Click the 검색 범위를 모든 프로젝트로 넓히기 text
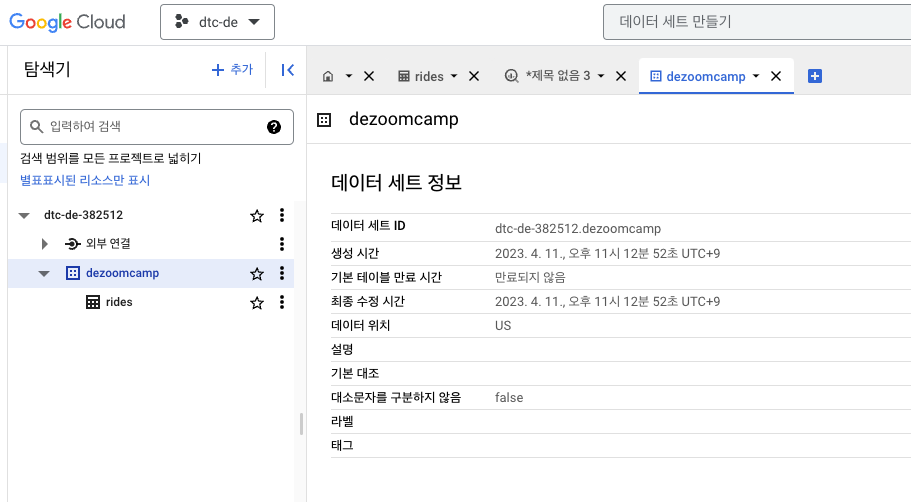 pyautogui.click(x=110, y=158)
